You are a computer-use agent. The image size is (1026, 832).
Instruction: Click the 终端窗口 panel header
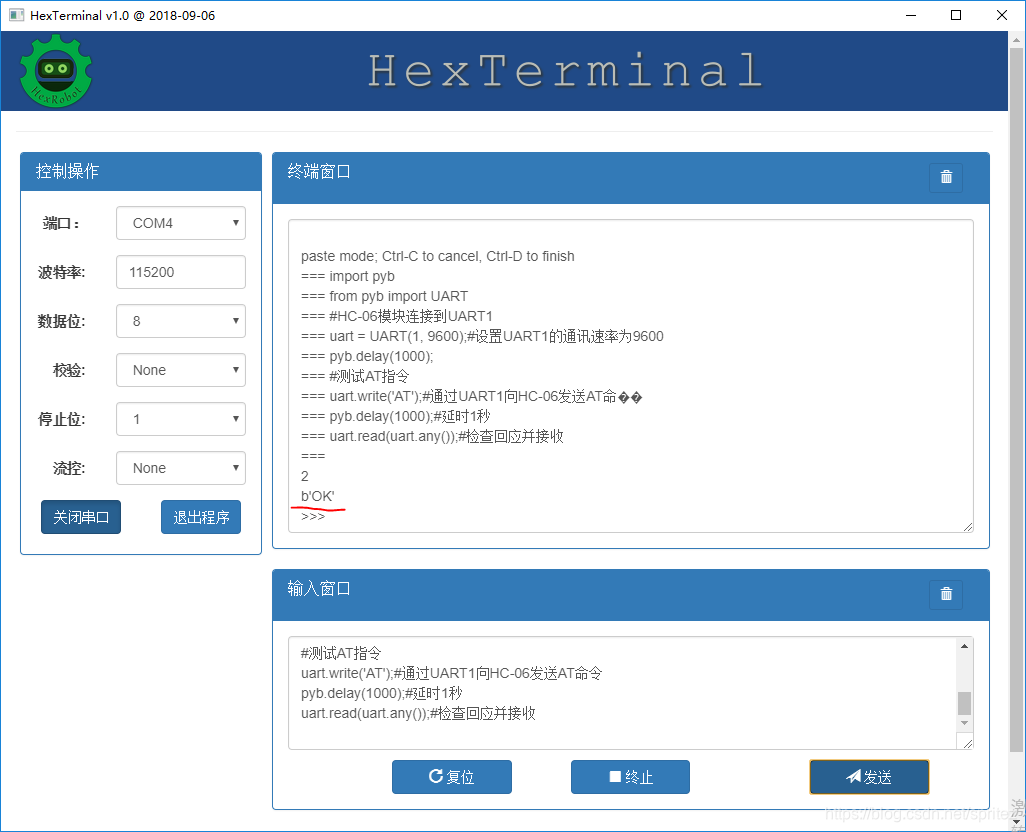tap(631, 178)
